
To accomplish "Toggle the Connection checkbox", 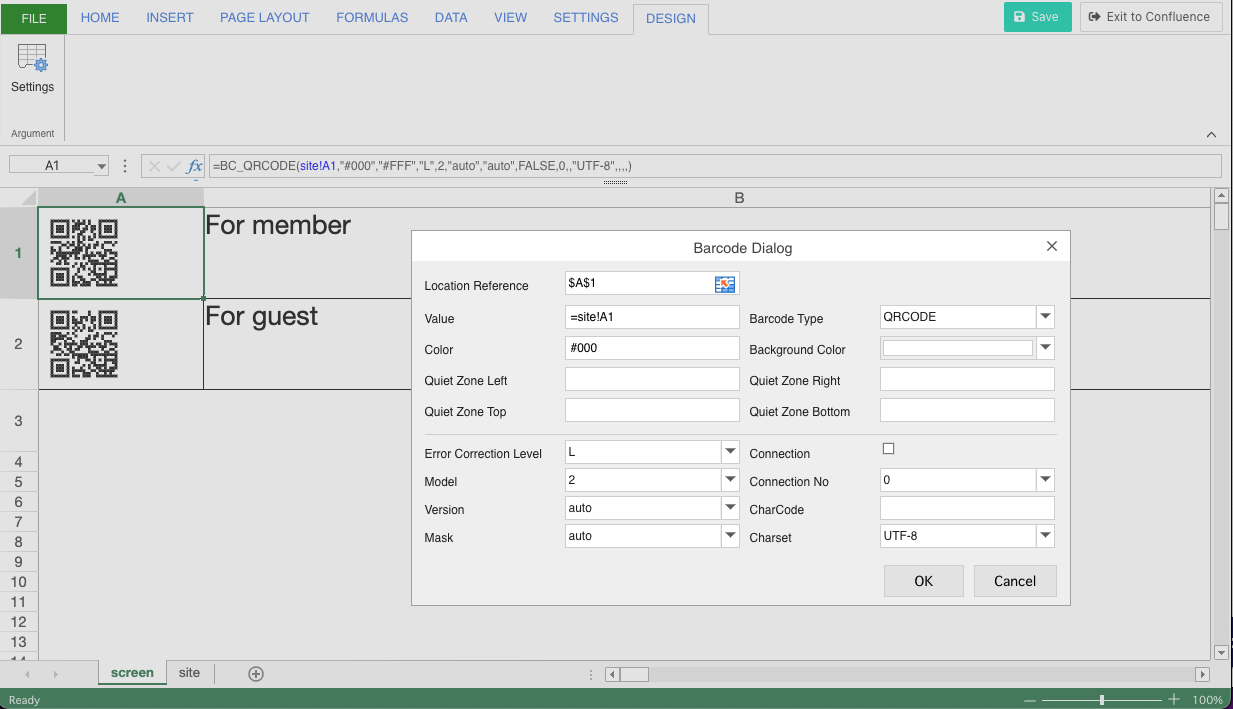I will tap(888, 449).
